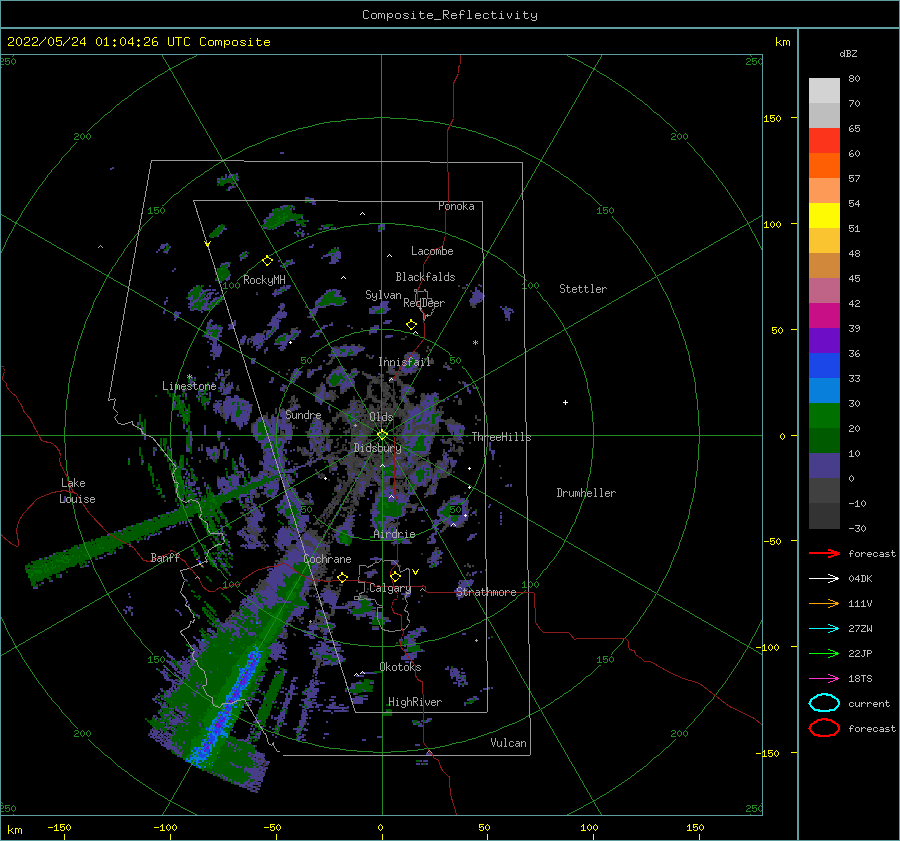This screenshot has width=900, height=841.
Task: Click the Ponoka city label
Action: 456,206
